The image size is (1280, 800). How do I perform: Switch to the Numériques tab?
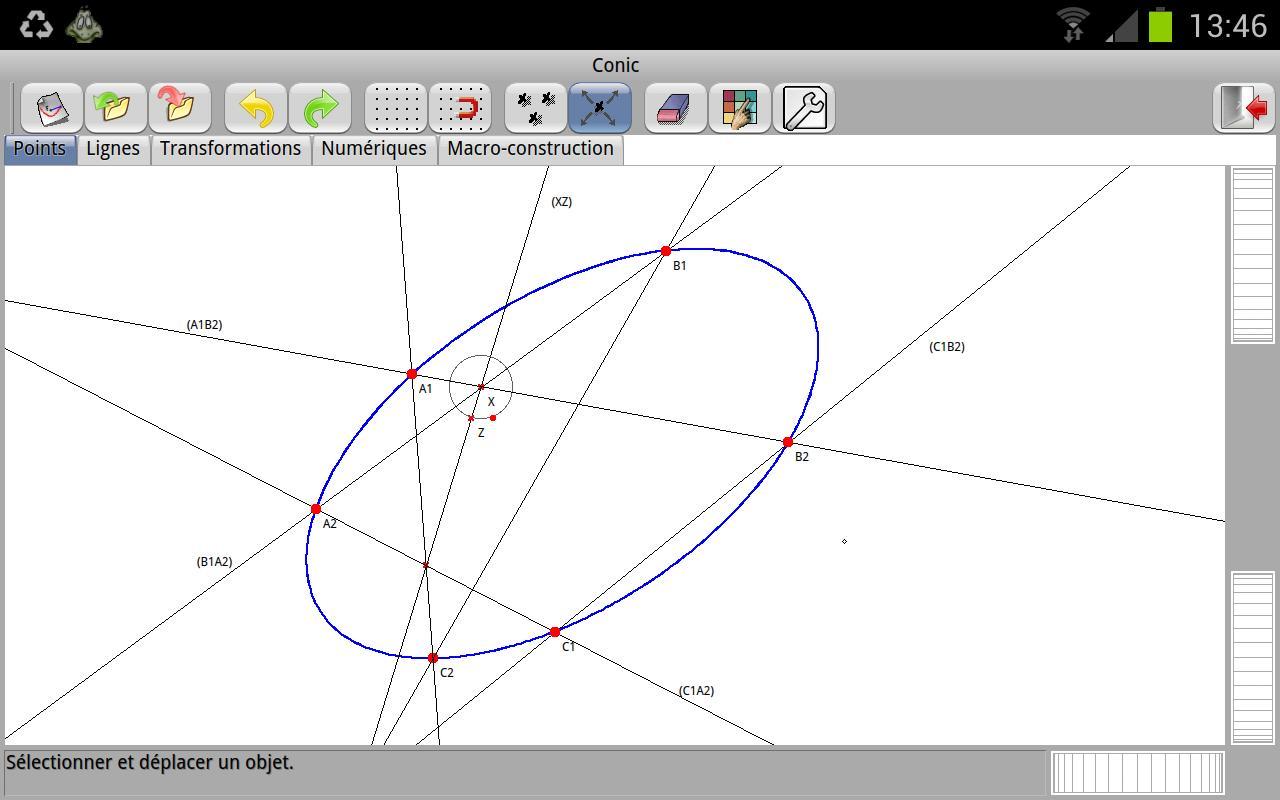(x=374, y=149)
